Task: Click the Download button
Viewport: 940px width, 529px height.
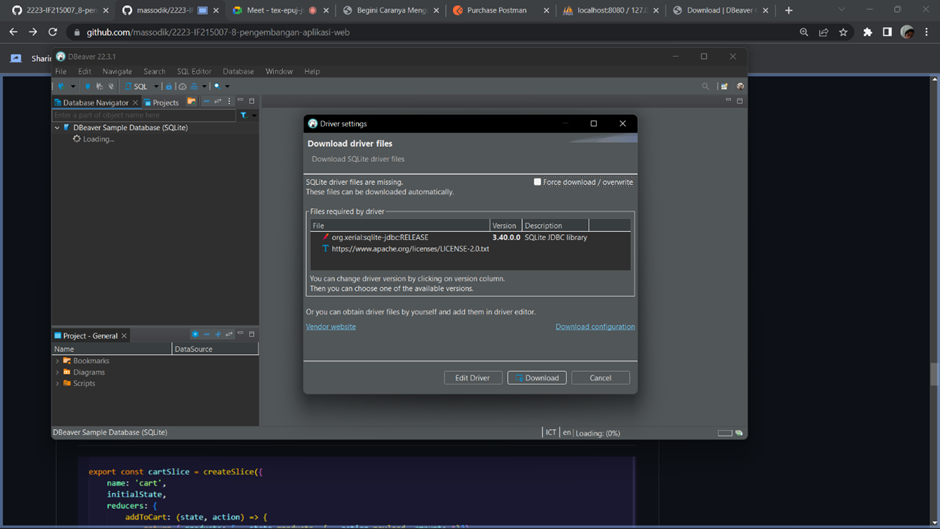Action: click(537, 378)
